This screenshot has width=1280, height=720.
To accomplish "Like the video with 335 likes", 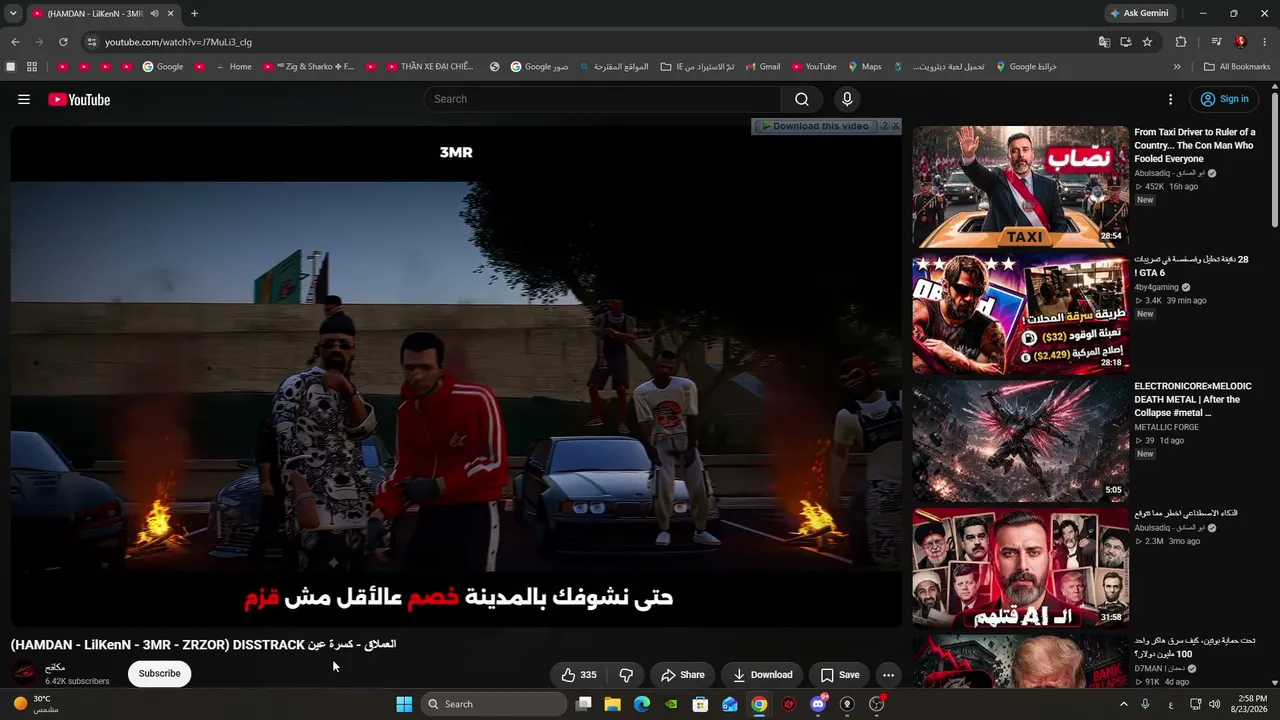I will click(x=579, y=675).
